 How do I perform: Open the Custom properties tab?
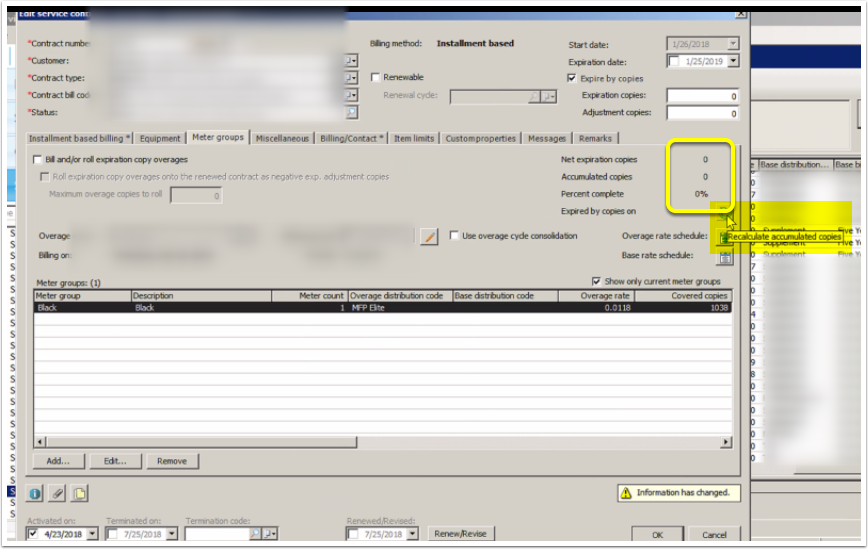tap(480, 138)
